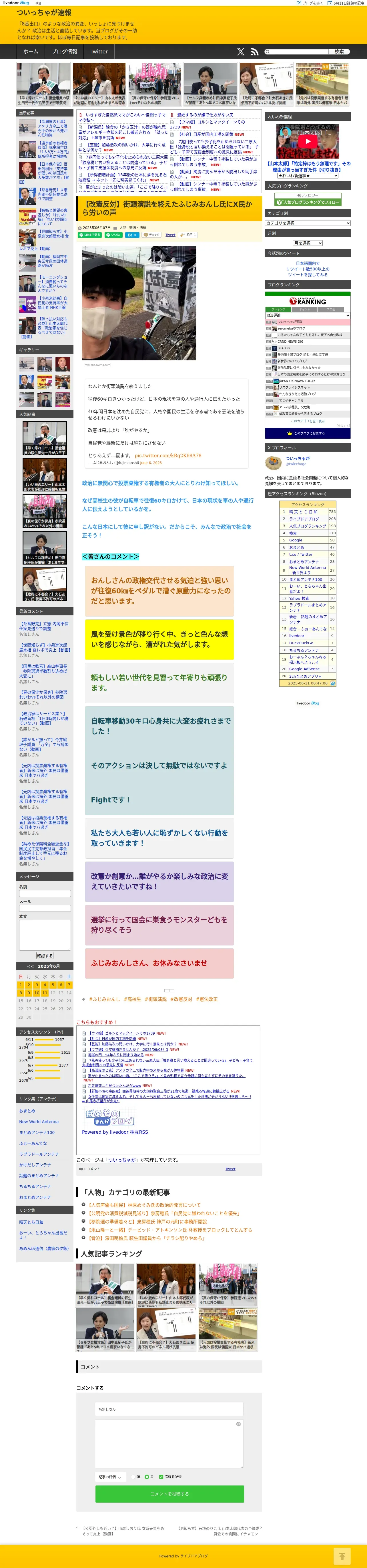Open the ライブドアブログ footer link

click(193, 1556)
